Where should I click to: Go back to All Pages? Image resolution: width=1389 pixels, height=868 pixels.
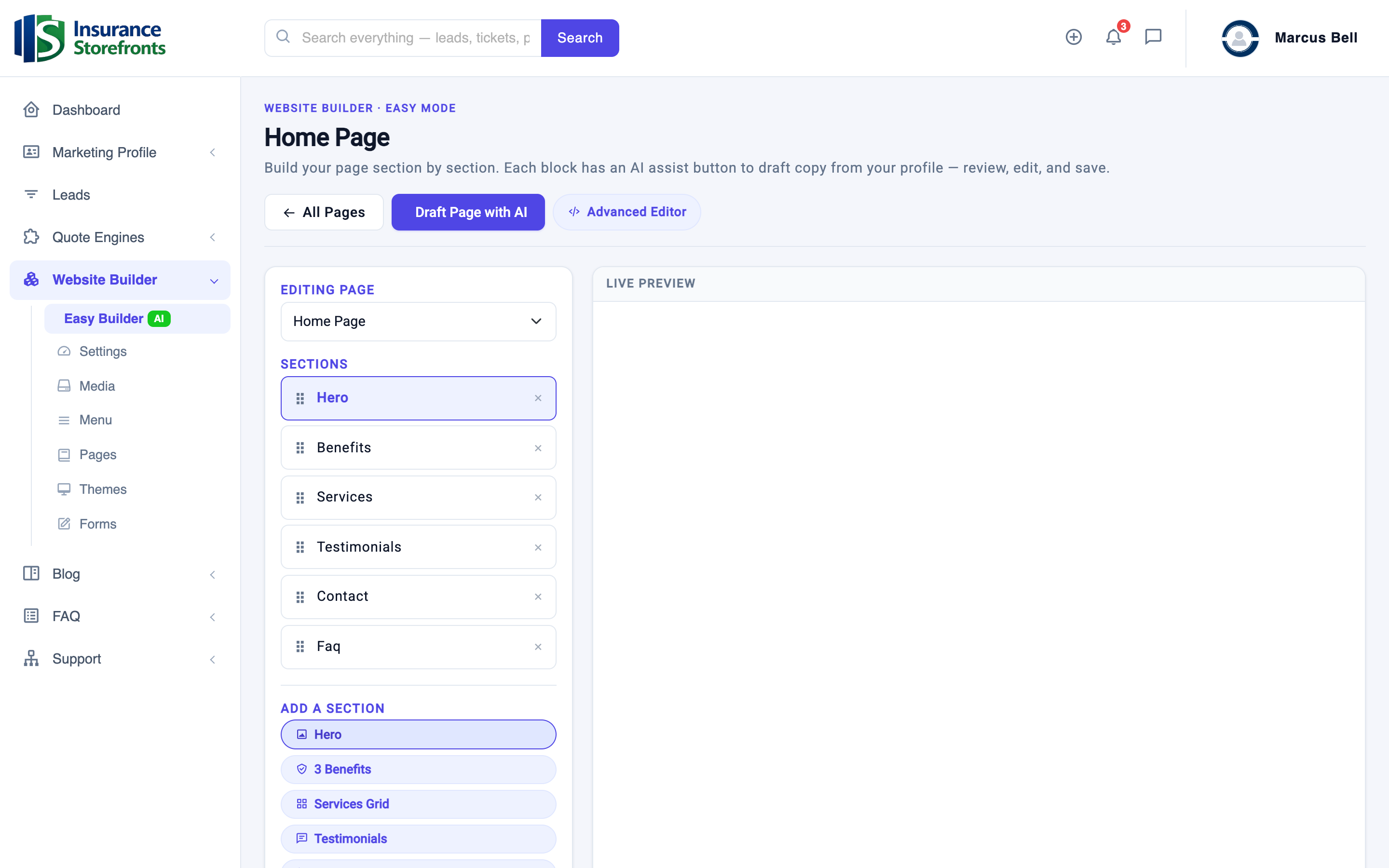click(x=324, y=212)
